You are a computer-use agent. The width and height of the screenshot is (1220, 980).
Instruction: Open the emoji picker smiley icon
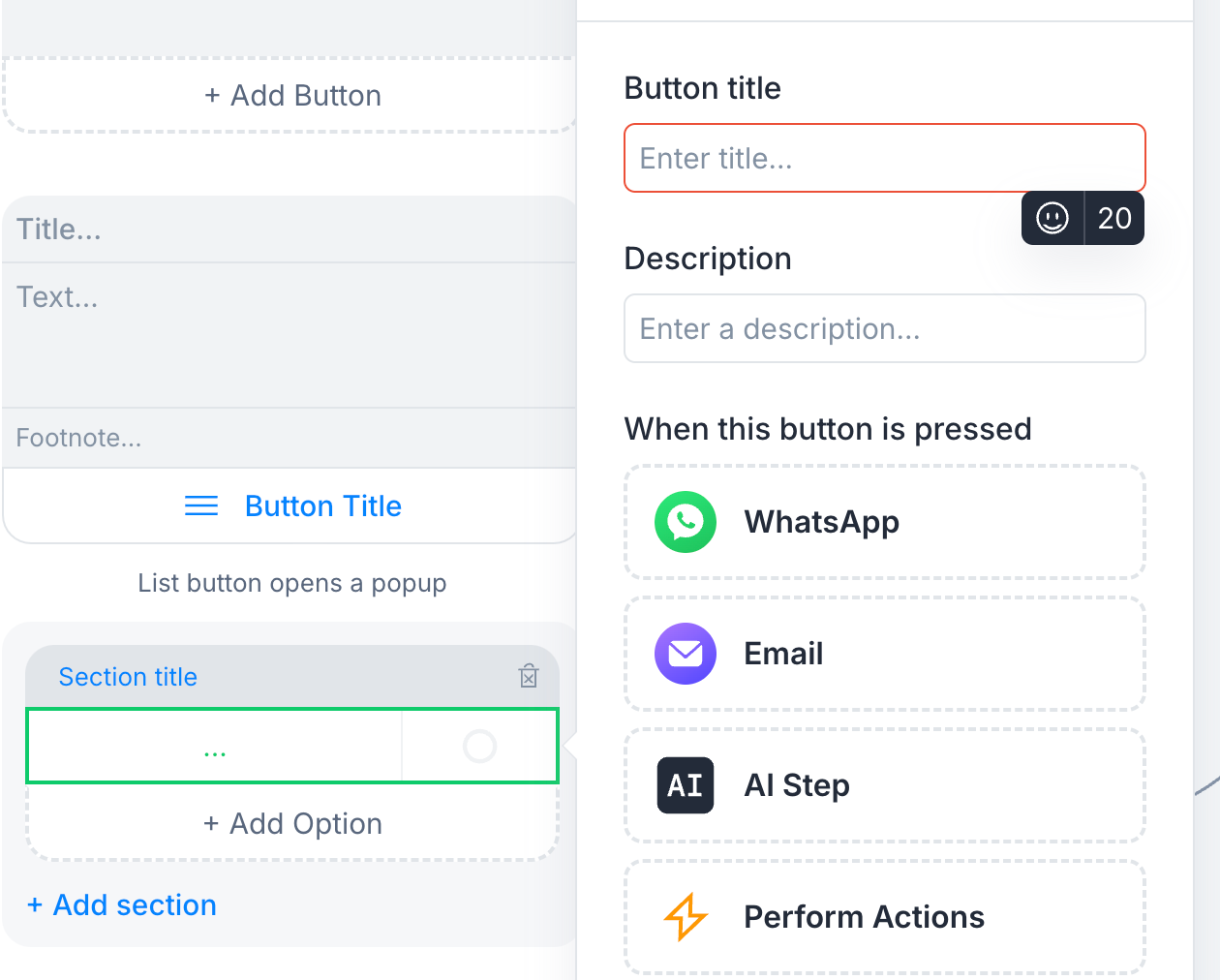pyautogui.click(x=1052, y=218)
